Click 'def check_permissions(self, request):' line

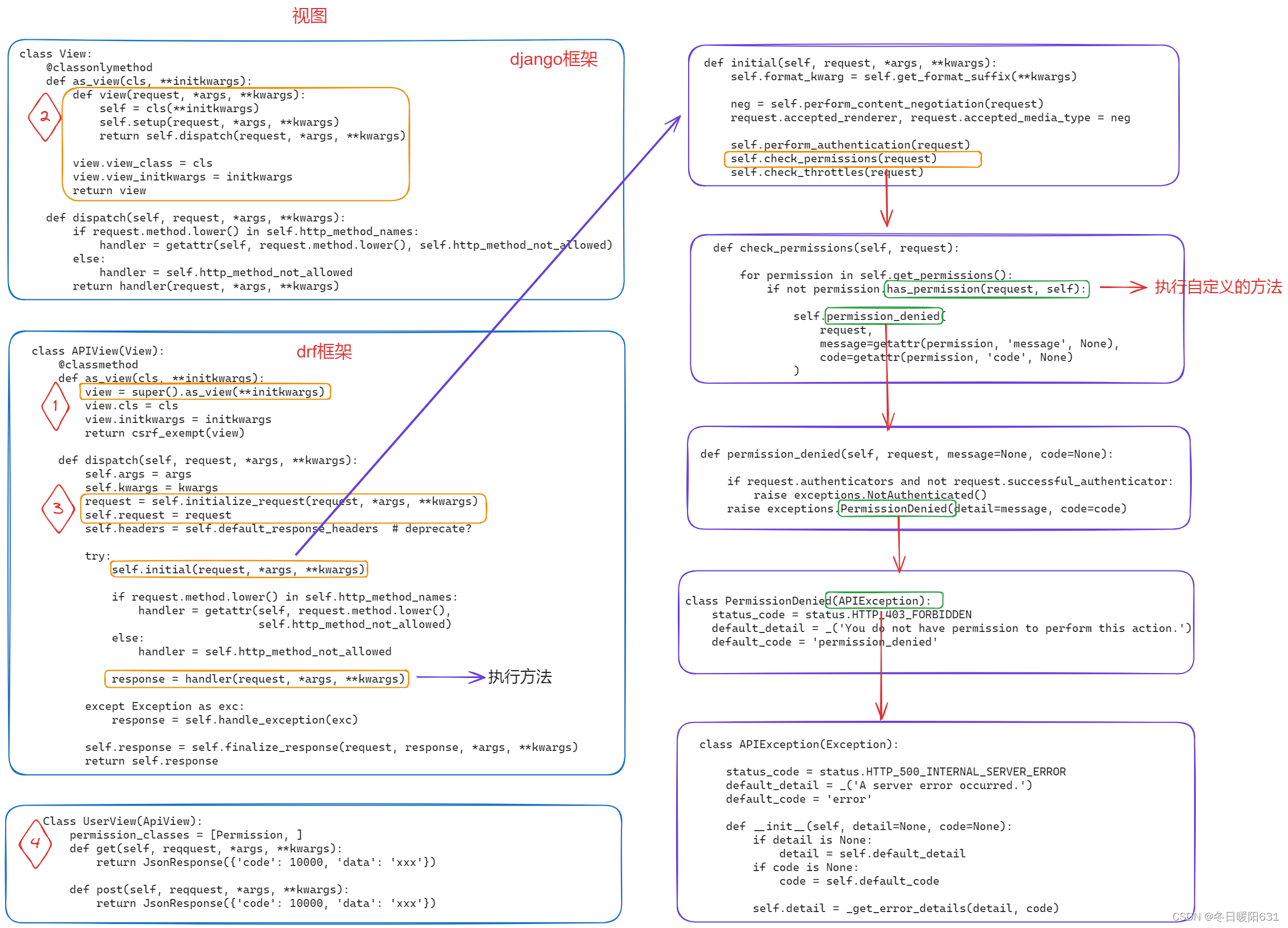pyautogui.click(x=836, y=248)
